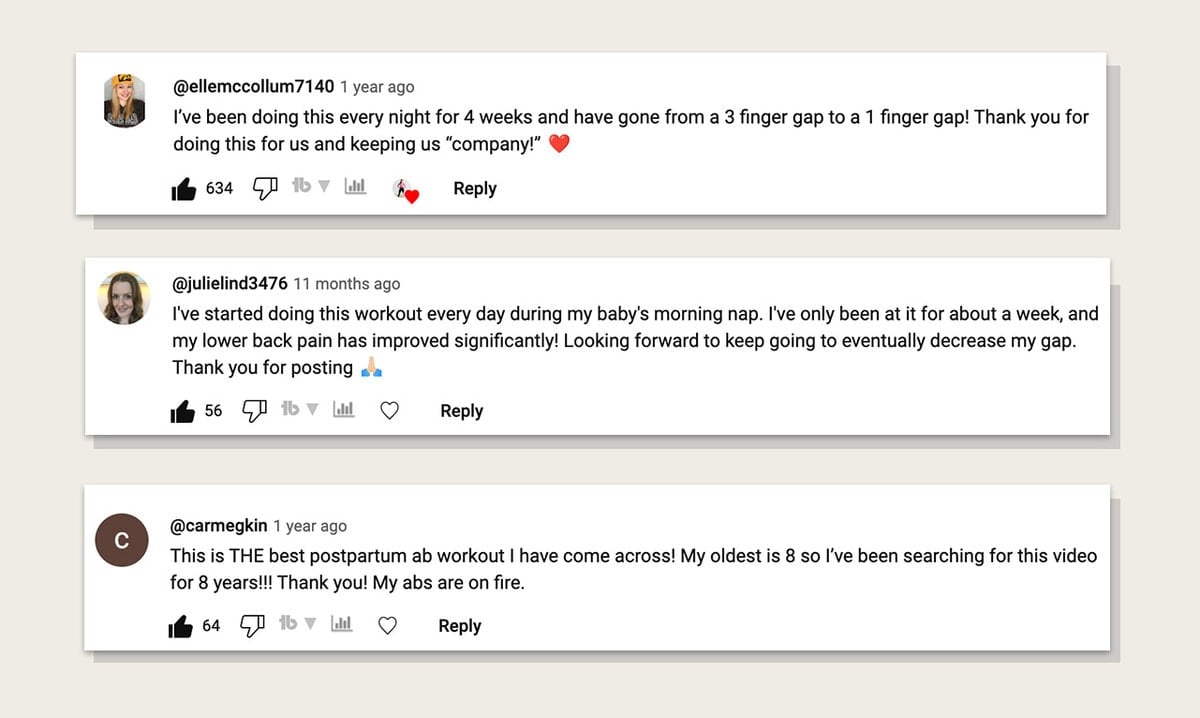Reply to the @ellemccollum7140 comment
The height and width of the screenshot is (718, 1200).
click(475, 188)
